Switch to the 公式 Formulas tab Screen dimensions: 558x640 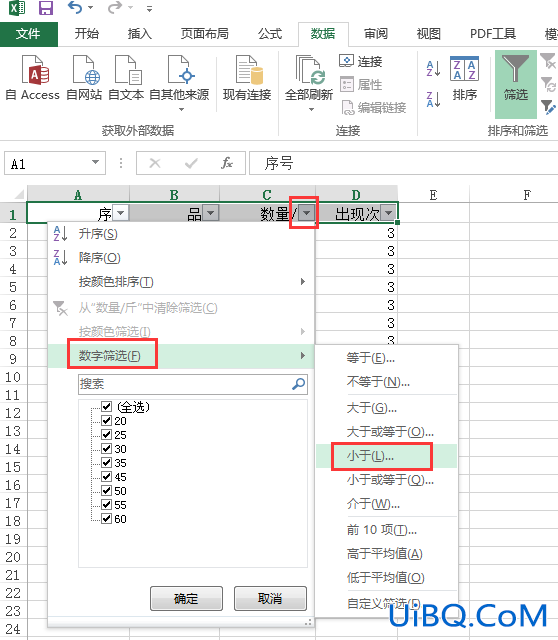[270, 34]
